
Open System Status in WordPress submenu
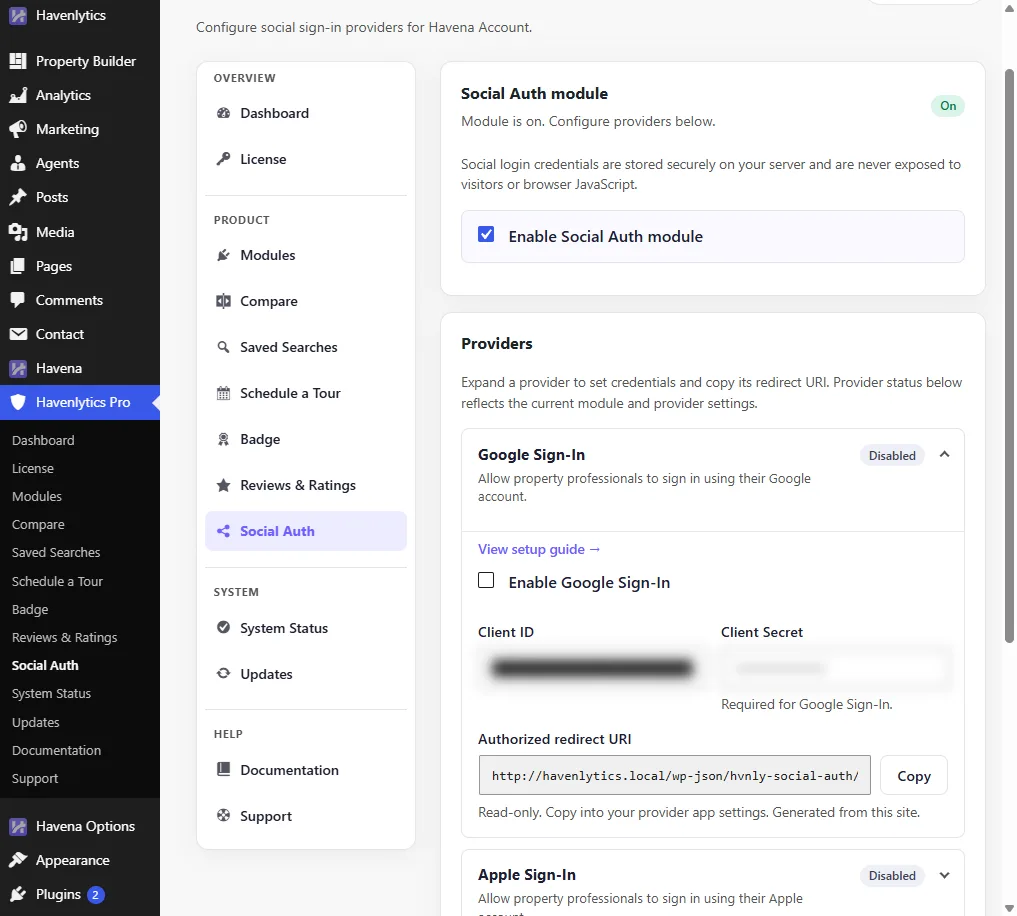[x=51, y=693]
